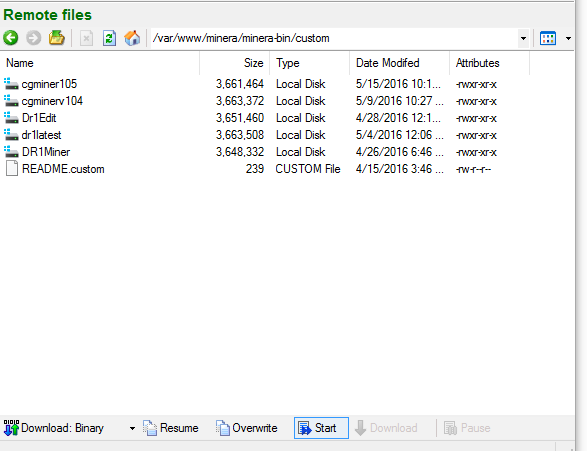This screenshot has height=451, width=587.
Task: Open the remote path history dropdown
Action: (523, 38)
